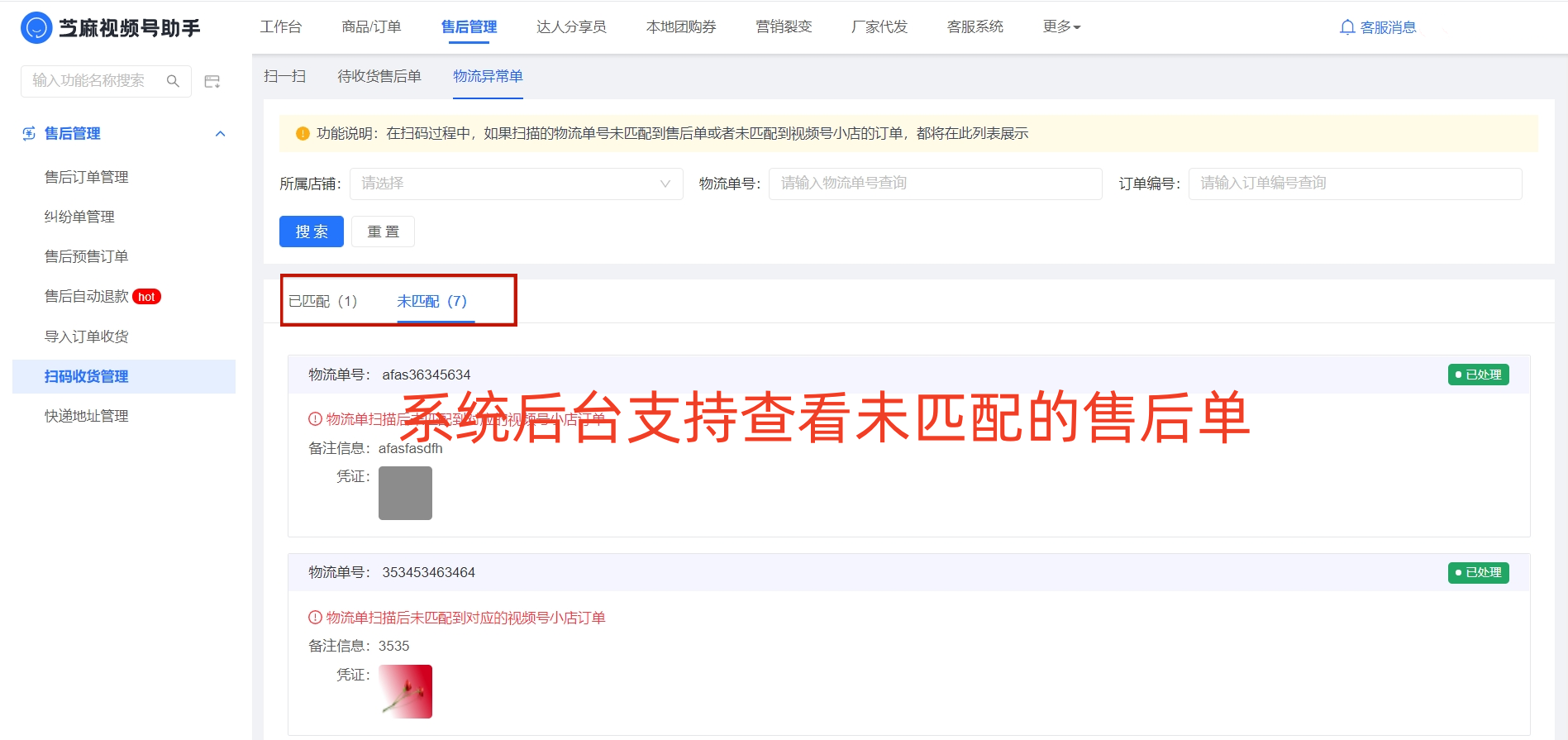The width and height of the screenshot is (1568, 740).
Task: Open 扫码收货管理 in sidebar
Action: pyautogui.click(x=124, y=376)
